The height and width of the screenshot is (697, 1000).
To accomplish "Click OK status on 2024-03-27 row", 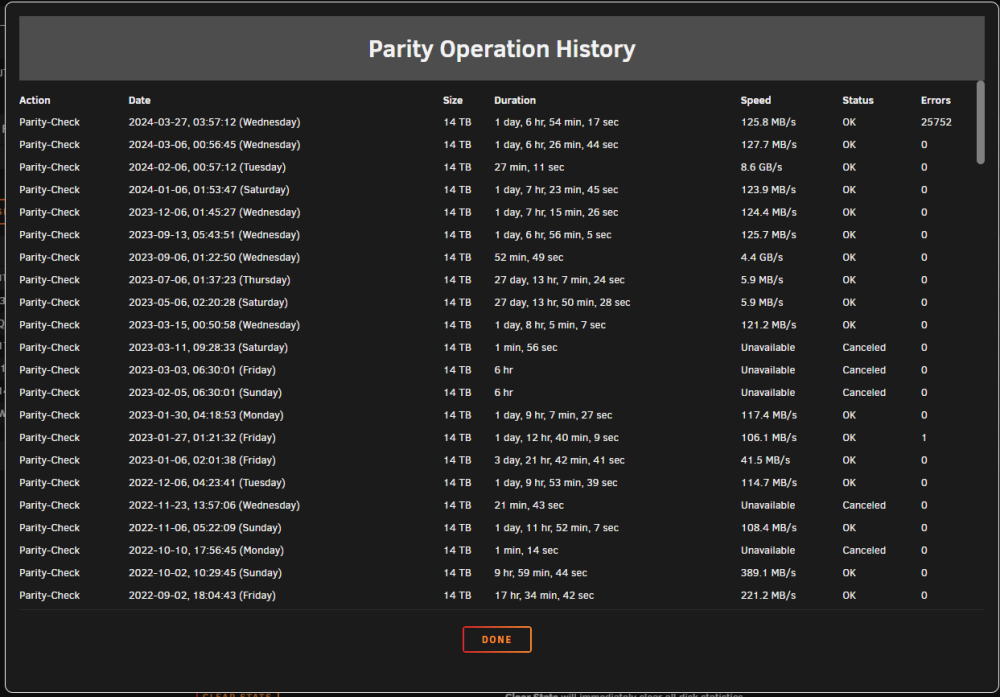I will tap(849, 122).
